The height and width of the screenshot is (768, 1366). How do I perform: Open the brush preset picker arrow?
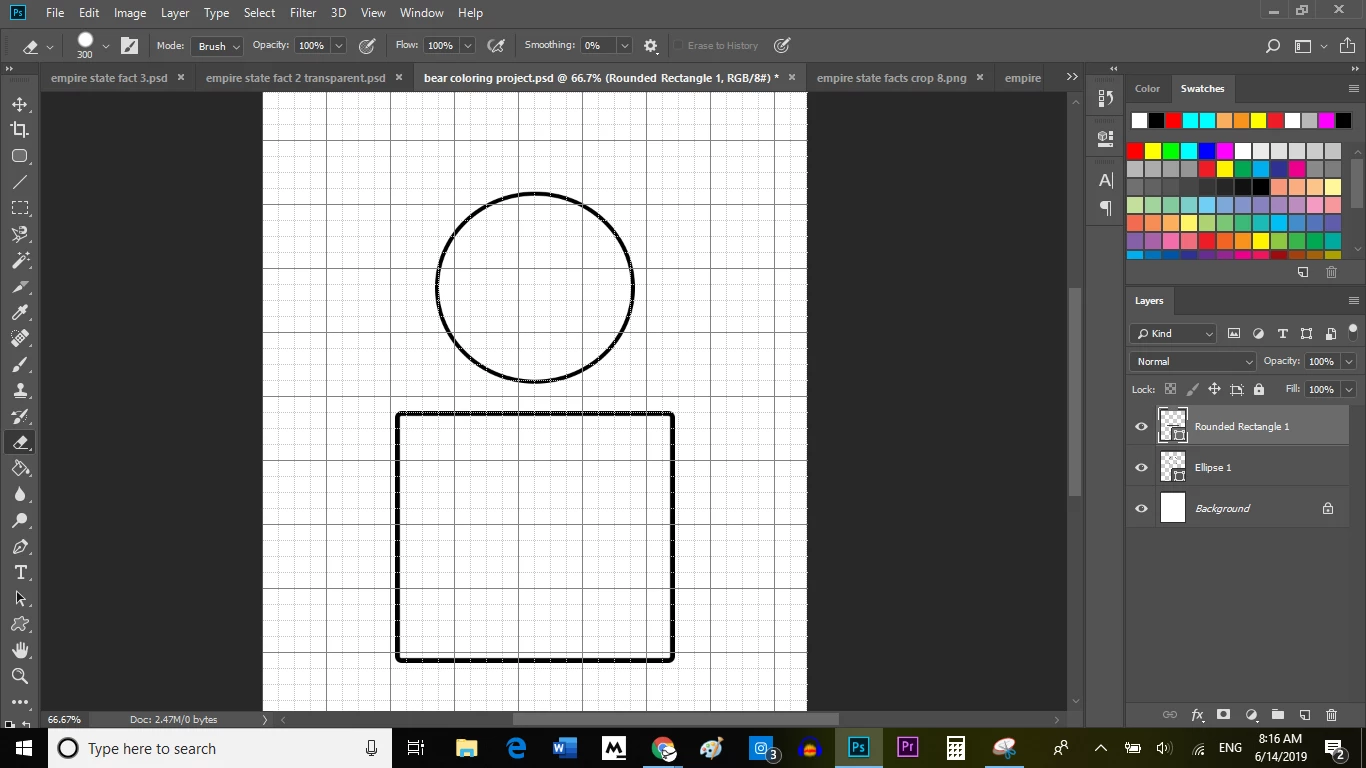pos(105,46)
